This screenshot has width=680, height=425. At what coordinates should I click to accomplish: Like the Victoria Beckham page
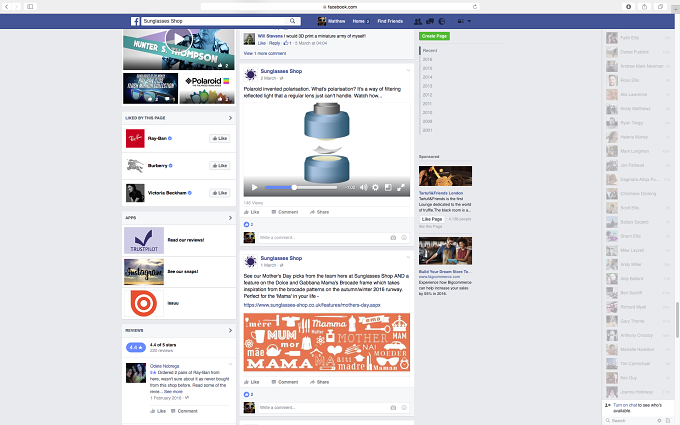pos(220,193)
